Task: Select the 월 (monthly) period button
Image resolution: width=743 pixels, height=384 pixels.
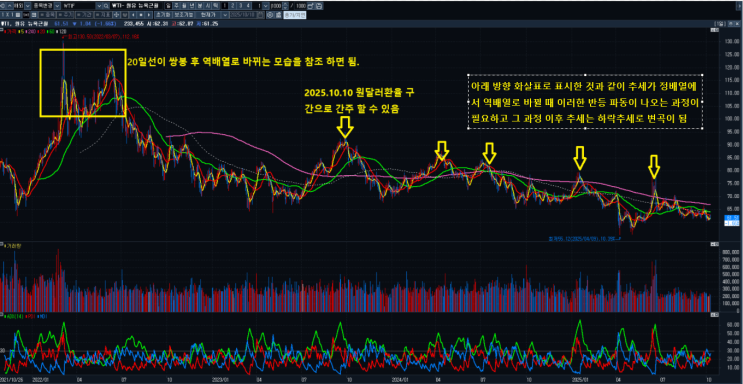Action: (184, 6)
